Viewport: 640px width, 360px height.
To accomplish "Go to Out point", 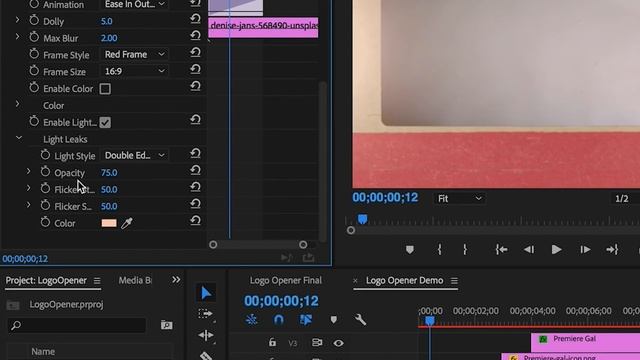I will click(x=612, y=249).
